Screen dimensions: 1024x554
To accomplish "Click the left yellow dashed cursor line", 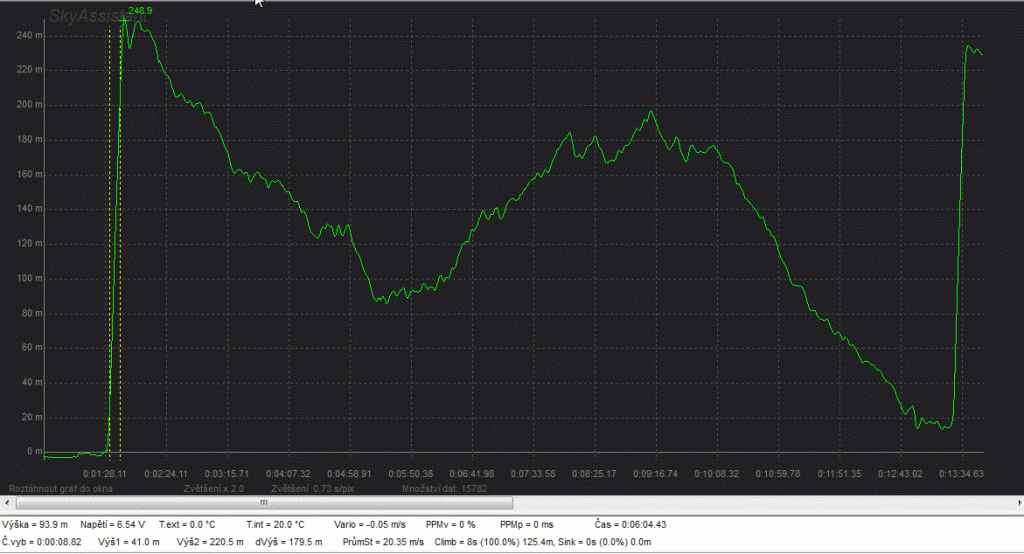I will tap(110, 250).
